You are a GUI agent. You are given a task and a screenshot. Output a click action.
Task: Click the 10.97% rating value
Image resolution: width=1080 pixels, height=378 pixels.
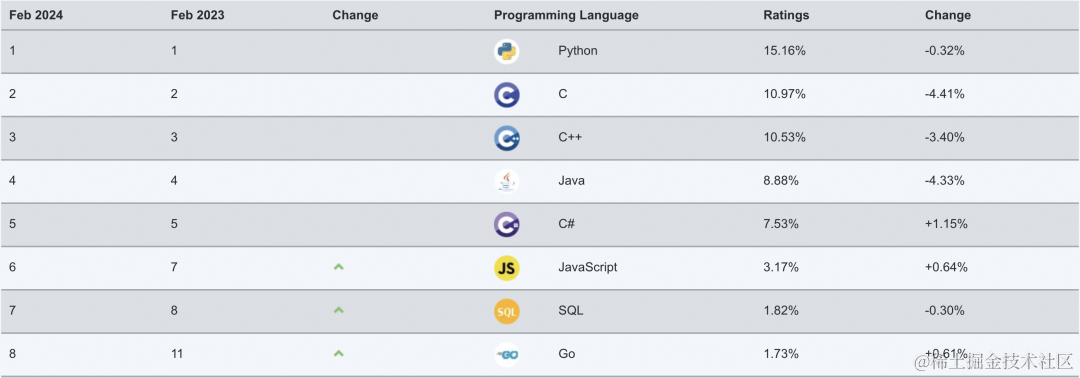784,94
